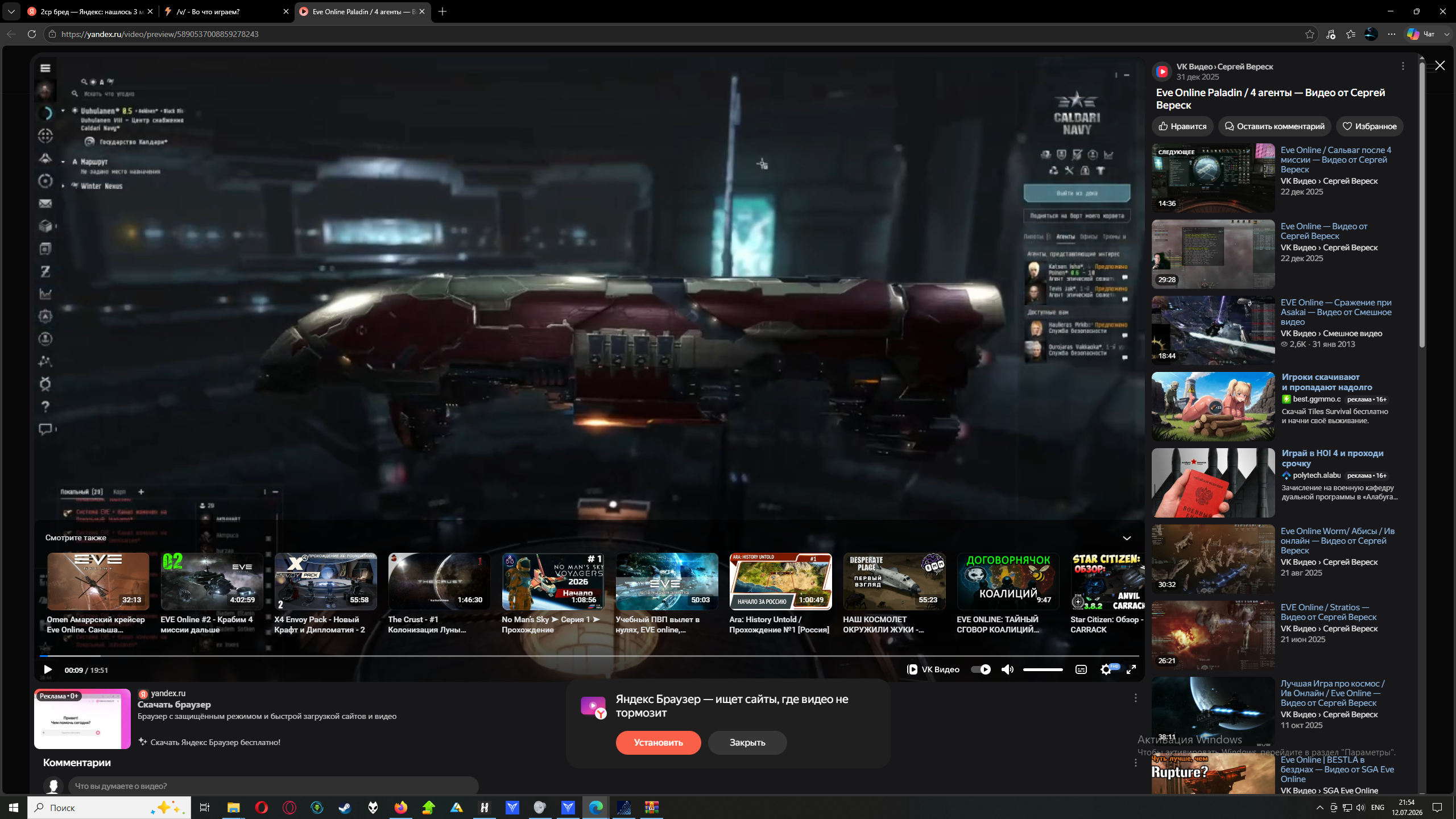Image resolution: width=1456 pixels, height=819 pixels.
Task: Open the Windows notification center
Action: [x=1437, y=808]
